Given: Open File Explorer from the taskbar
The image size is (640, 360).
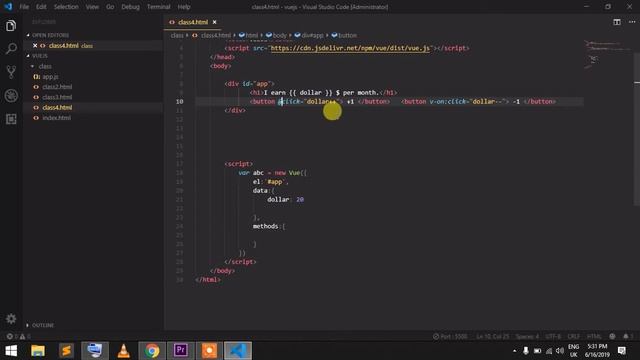Looking at the screenshot, I should [x=38, y=351].
